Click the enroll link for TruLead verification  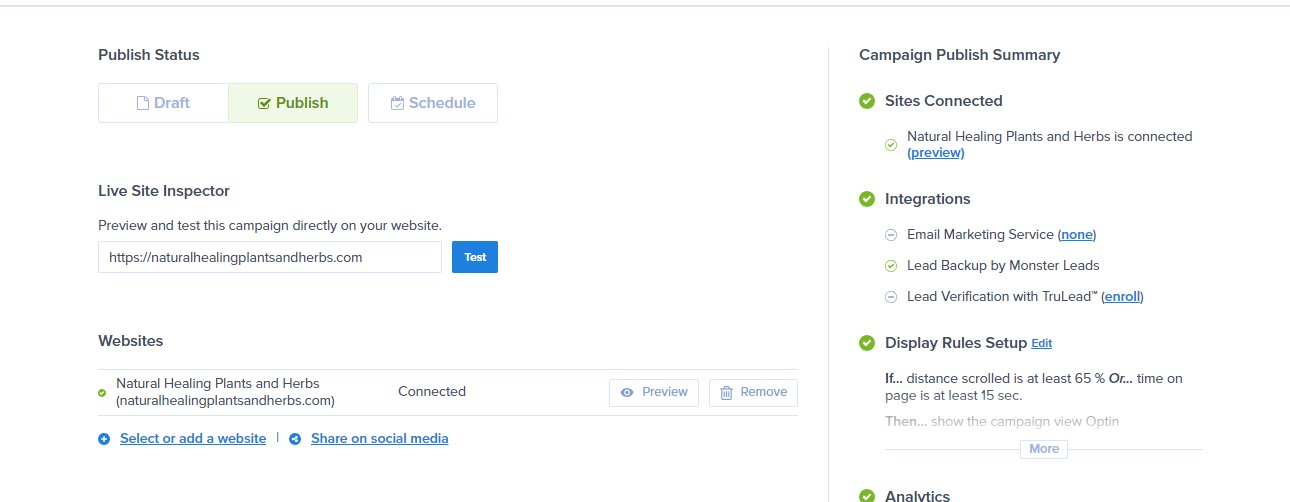1122,297
